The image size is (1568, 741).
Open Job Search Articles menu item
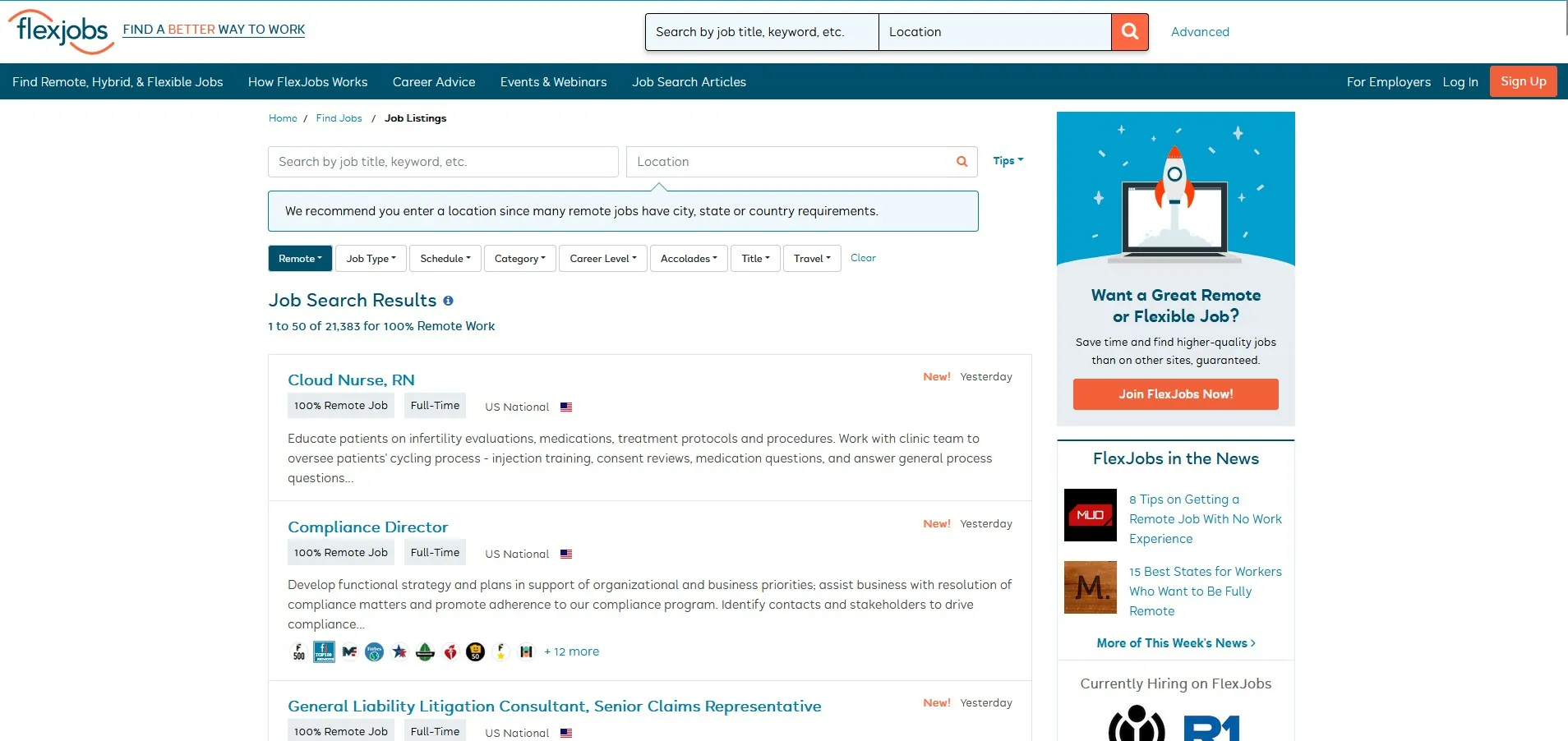(x=689, y=82)
